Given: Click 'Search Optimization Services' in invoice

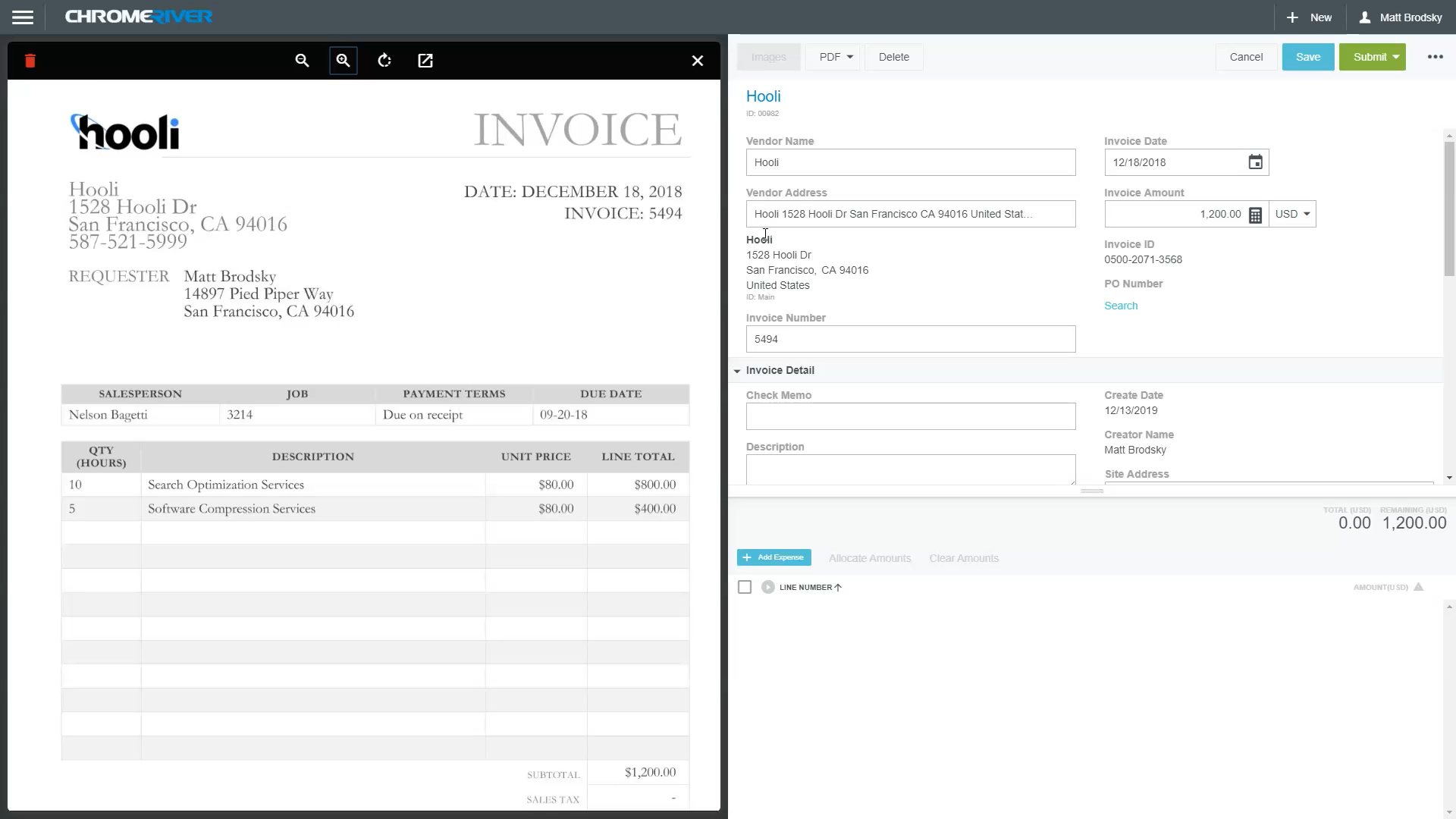Looking at the screenshot, I should (x=226, y=485).
